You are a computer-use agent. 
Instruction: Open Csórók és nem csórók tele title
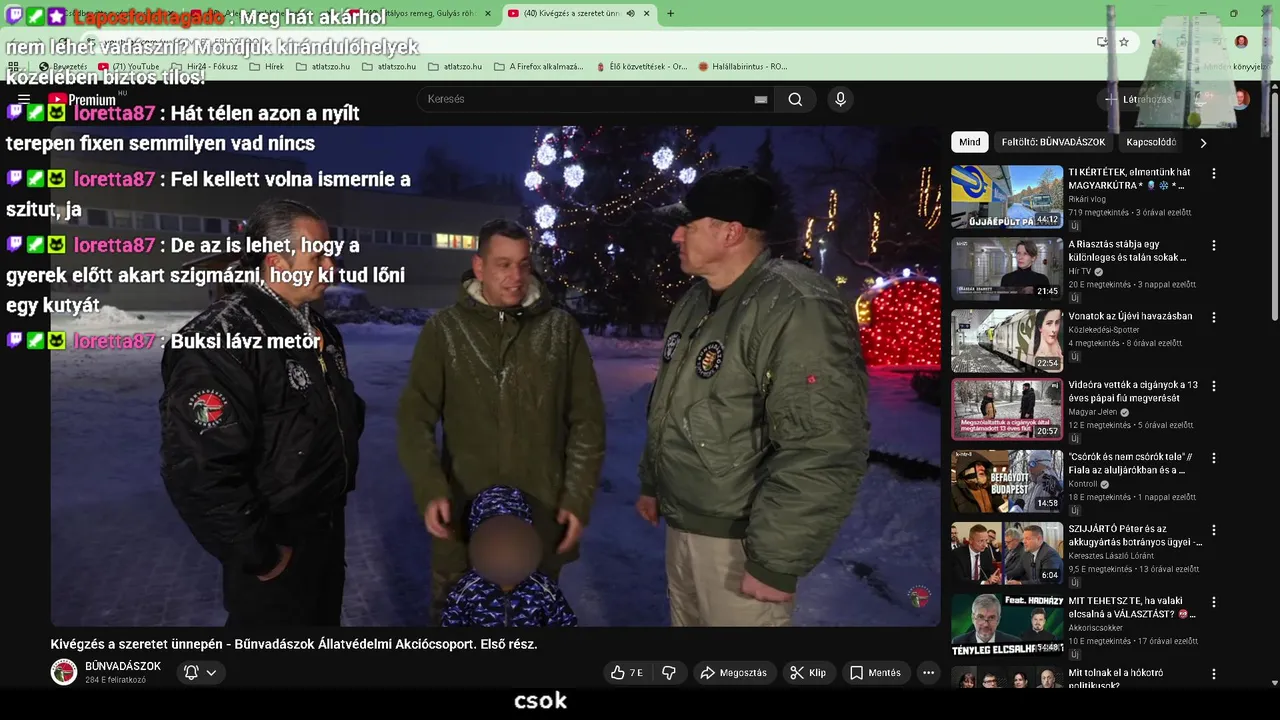[1130, 463]
